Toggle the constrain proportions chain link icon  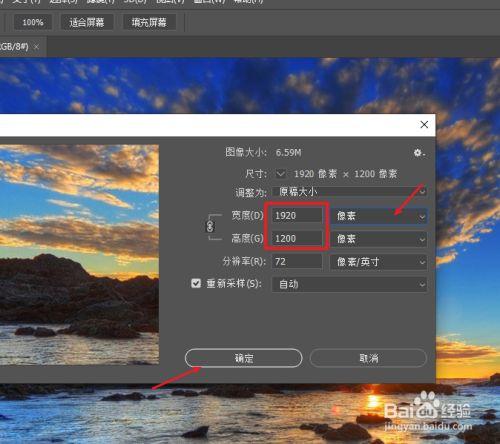(x=210, y=227)
